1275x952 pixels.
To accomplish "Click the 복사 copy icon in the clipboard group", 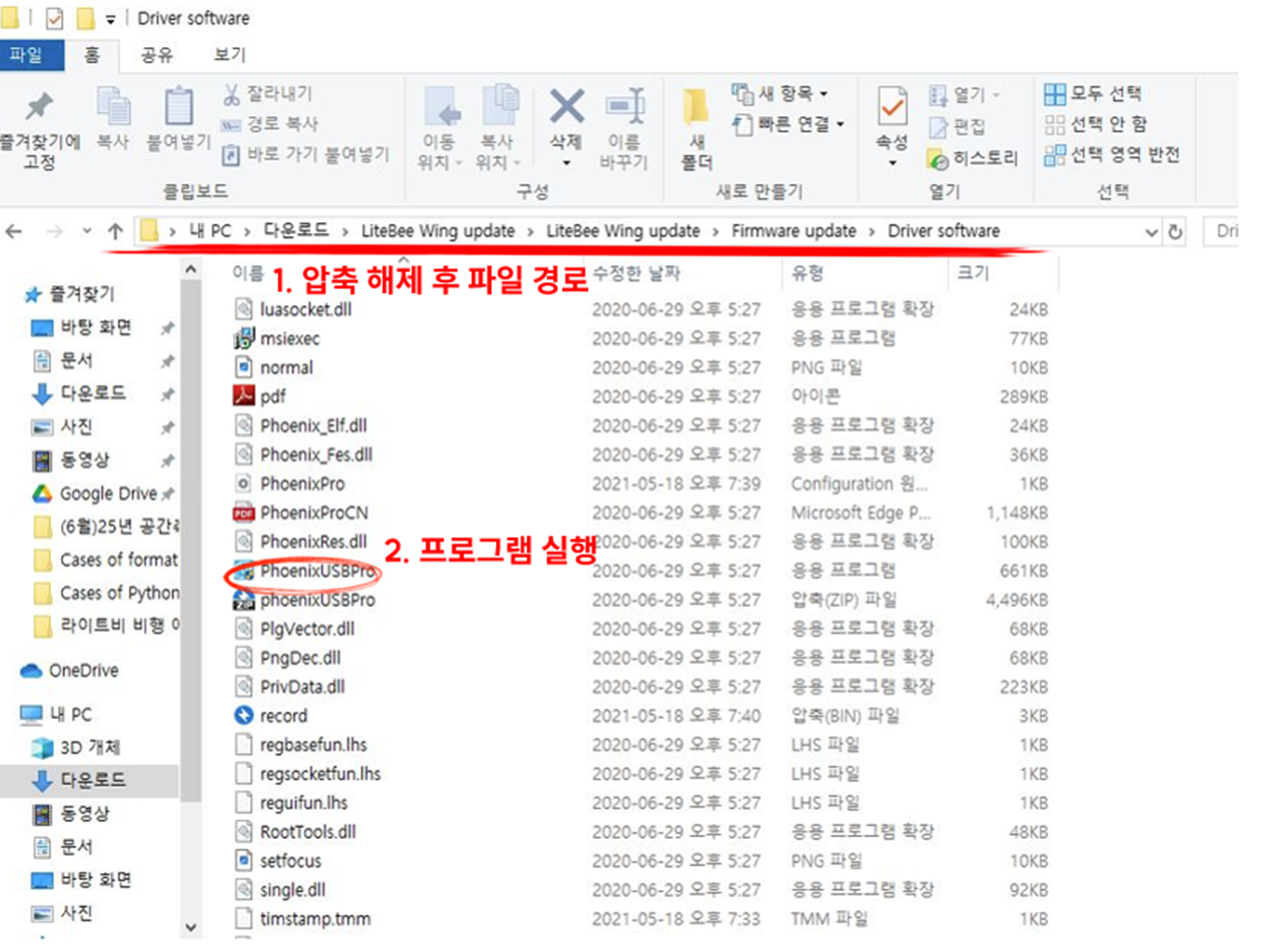I will click(x=113, y=118).
